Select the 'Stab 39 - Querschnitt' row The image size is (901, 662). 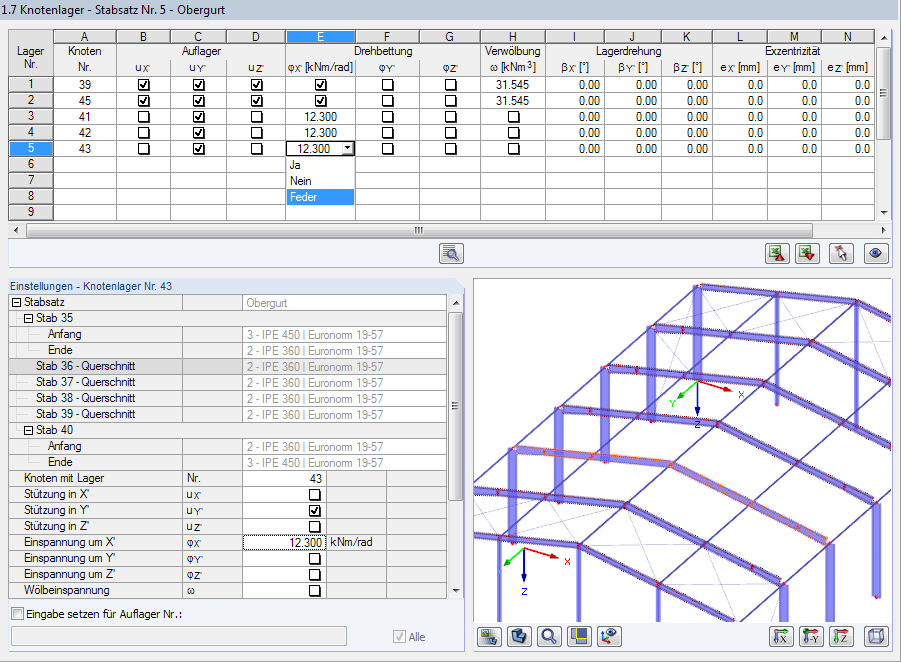(x=228, y=414)
